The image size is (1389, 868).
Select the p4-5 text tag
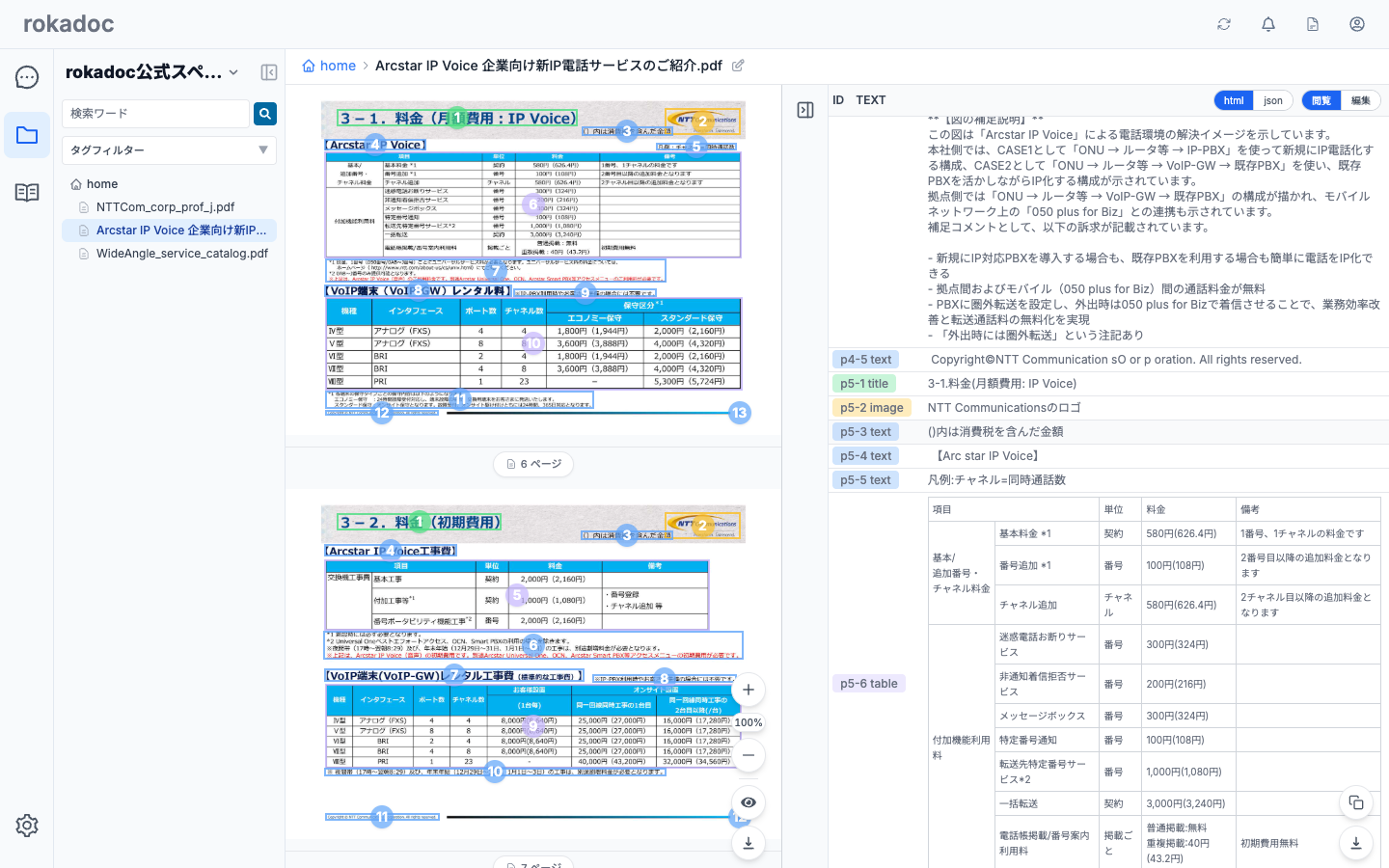point(866,360)
